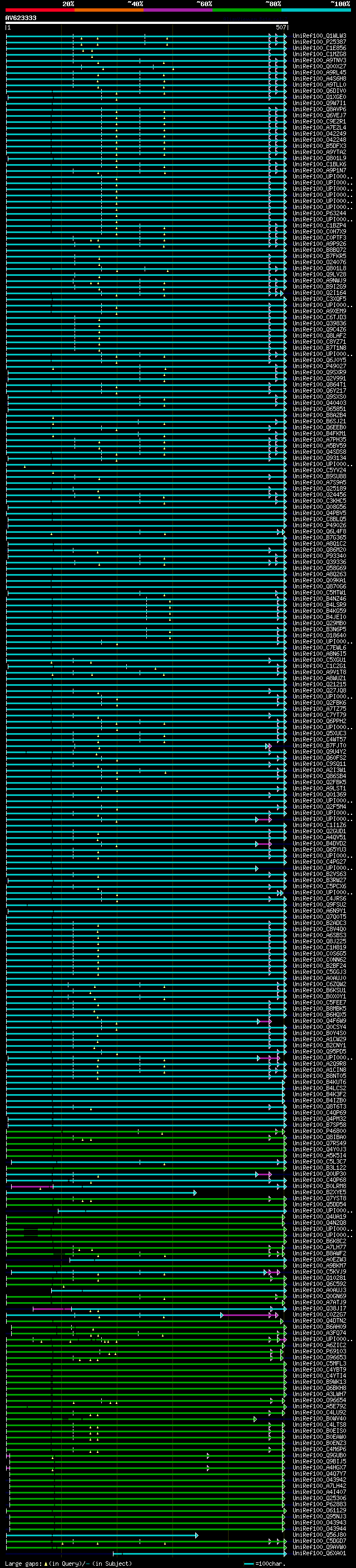Select hit label UniRef100_O61129
Viewport: 356px width, 1568px height.
[x=319, y=1510]
